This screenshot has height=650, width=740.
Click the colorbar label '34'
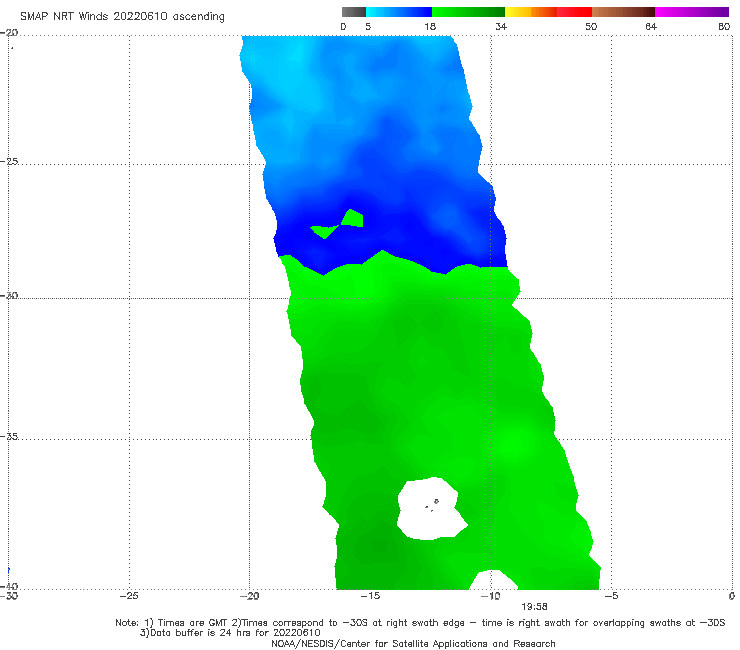[501, 27]
